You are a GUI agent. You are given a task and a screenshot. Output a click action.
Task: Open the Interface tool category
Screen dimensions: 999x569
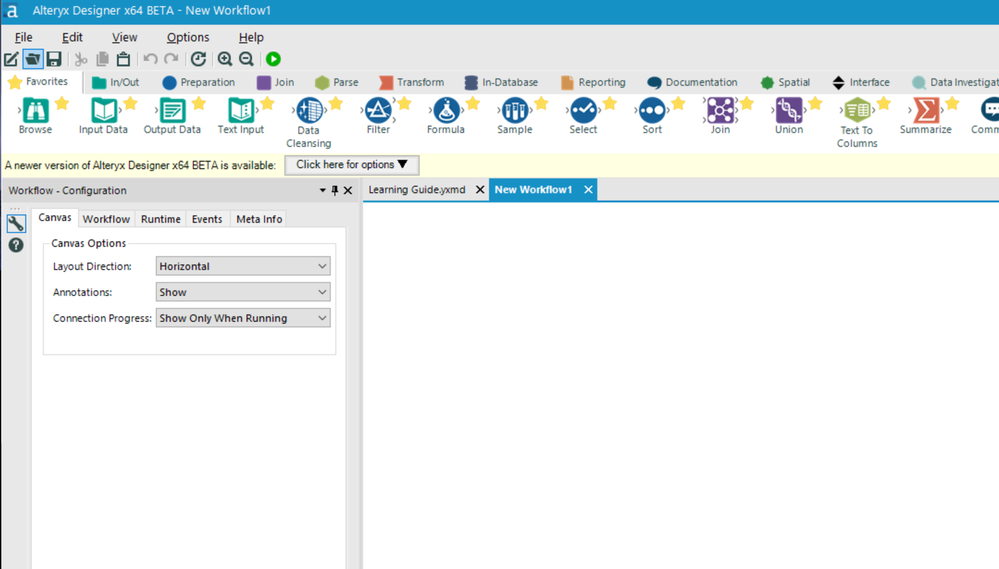pos(861,82)
